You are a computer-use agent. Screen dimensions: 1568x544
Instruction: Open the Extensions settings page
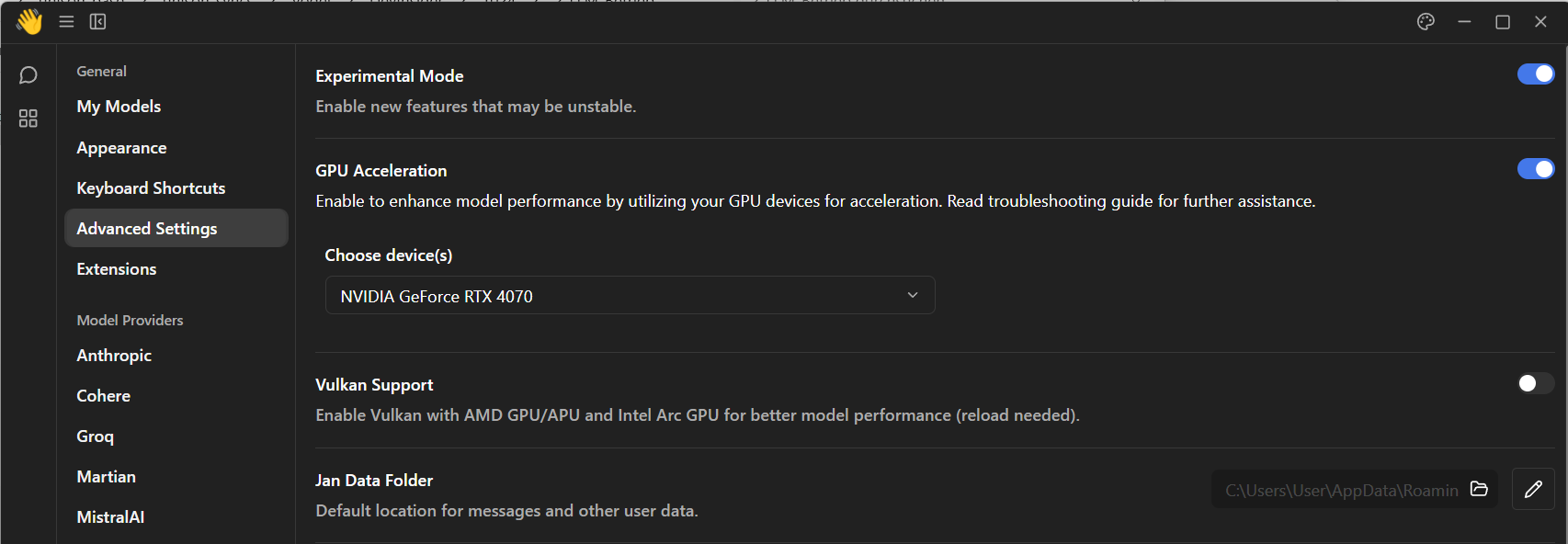[117, 269]
